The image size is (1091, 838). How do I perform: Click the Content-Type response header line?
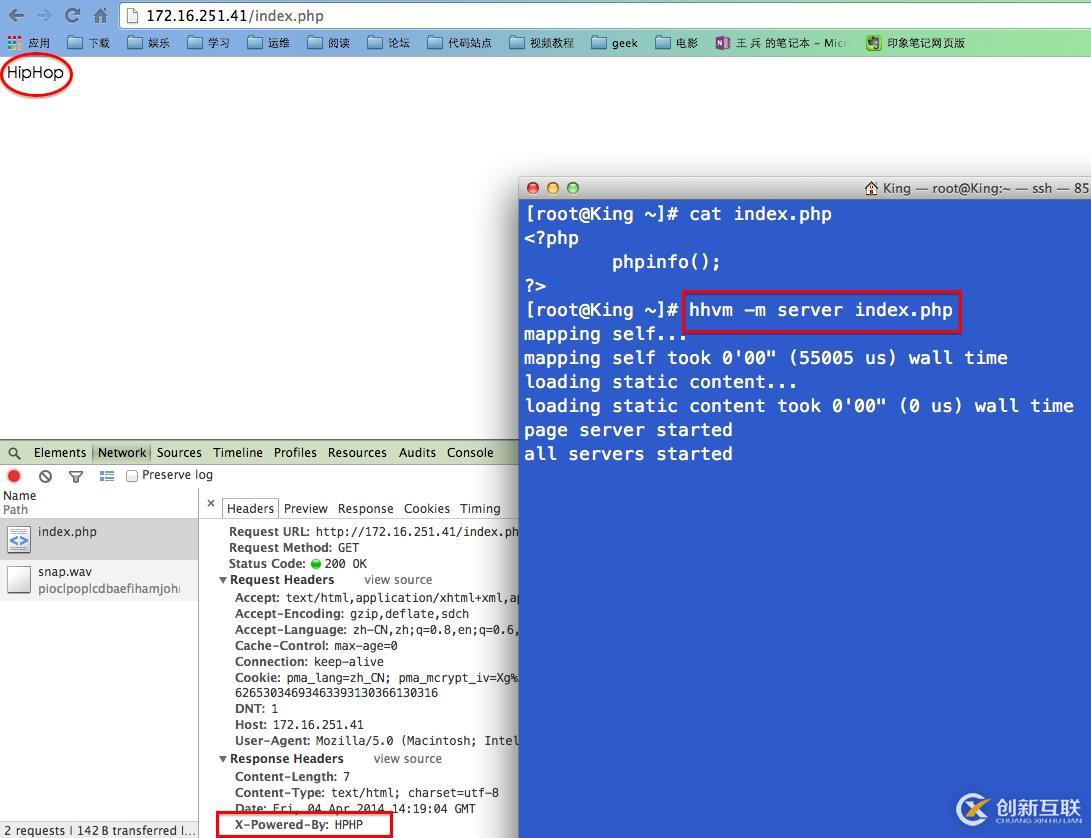tap(367, 793)
